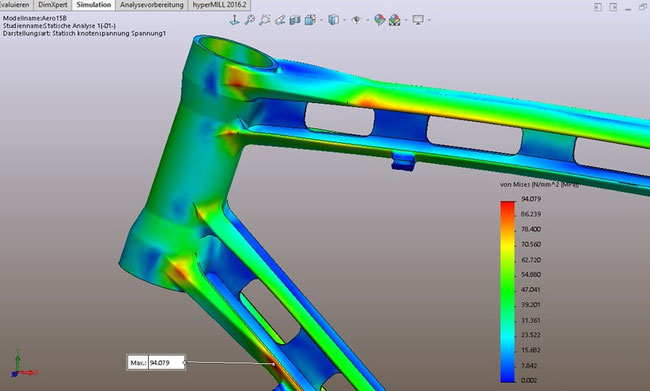
Task: Collapse the panel with left arrow button
Action: click(x=598, y=7)
